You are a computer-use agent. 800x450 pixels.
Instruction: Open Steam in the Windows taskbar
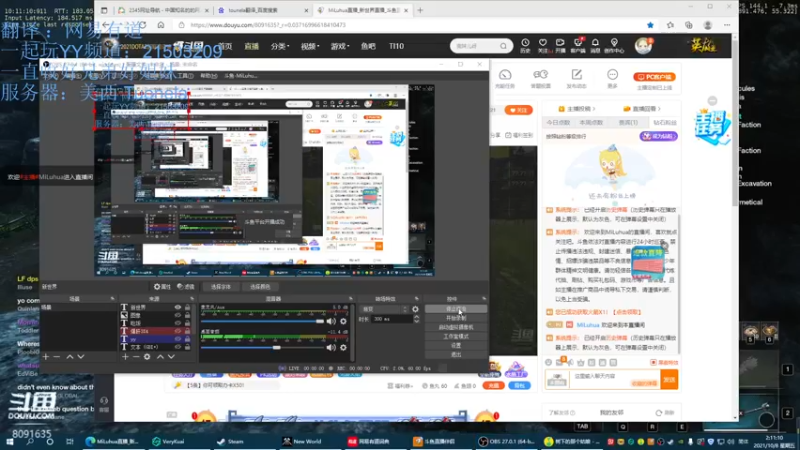[231, 441]
